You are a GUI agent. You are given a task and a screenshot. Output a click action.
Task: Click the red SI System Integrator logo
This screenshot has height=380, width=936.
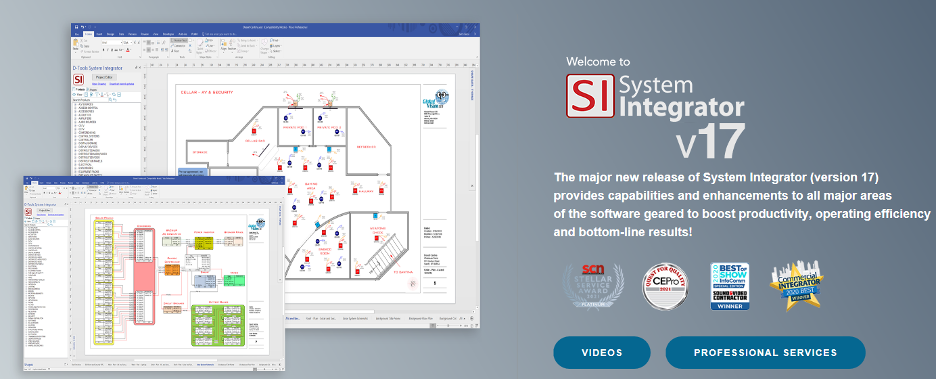tap(590, 95)
